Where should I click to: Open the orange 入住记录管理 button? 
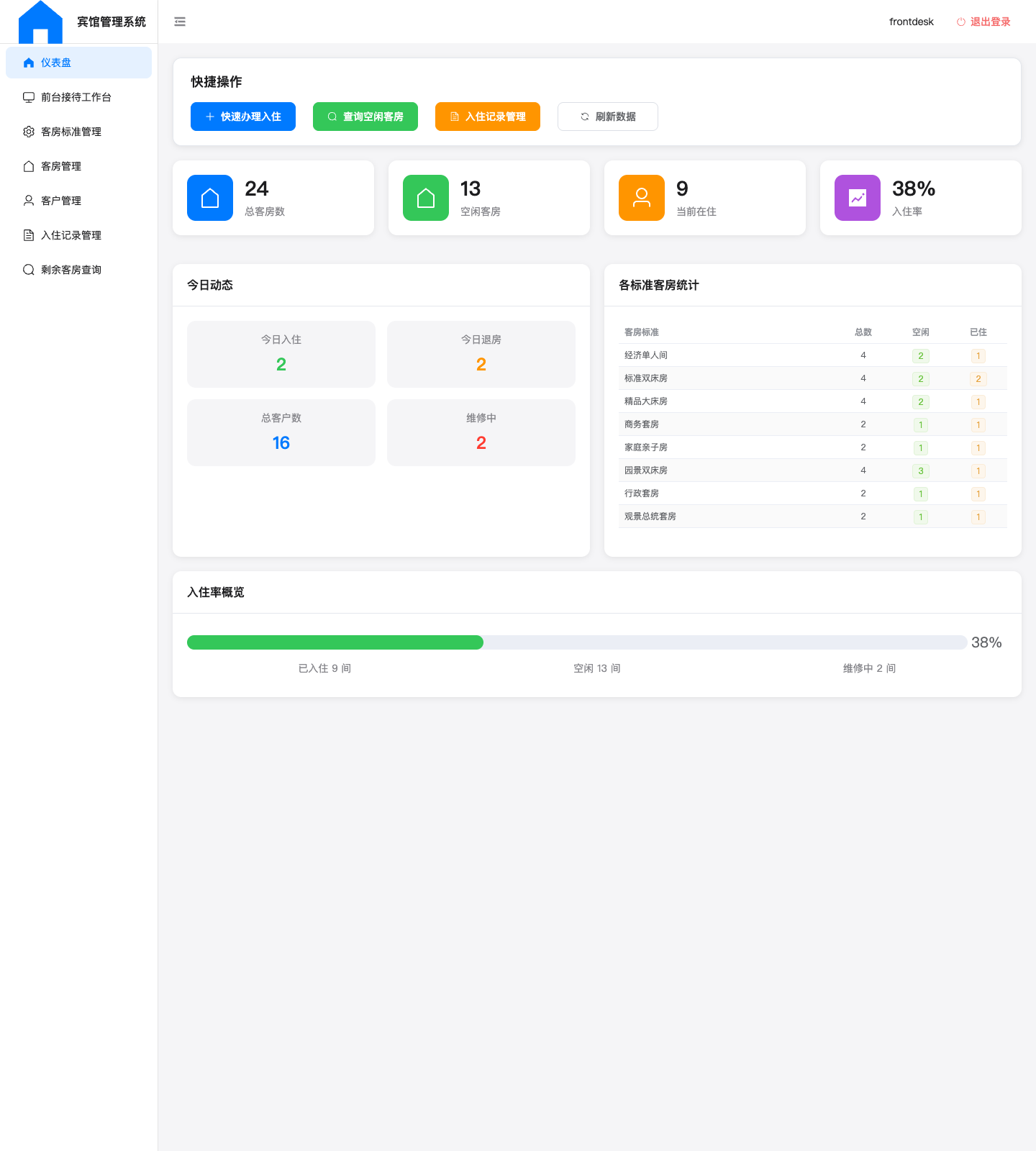[x=488, y=117]
